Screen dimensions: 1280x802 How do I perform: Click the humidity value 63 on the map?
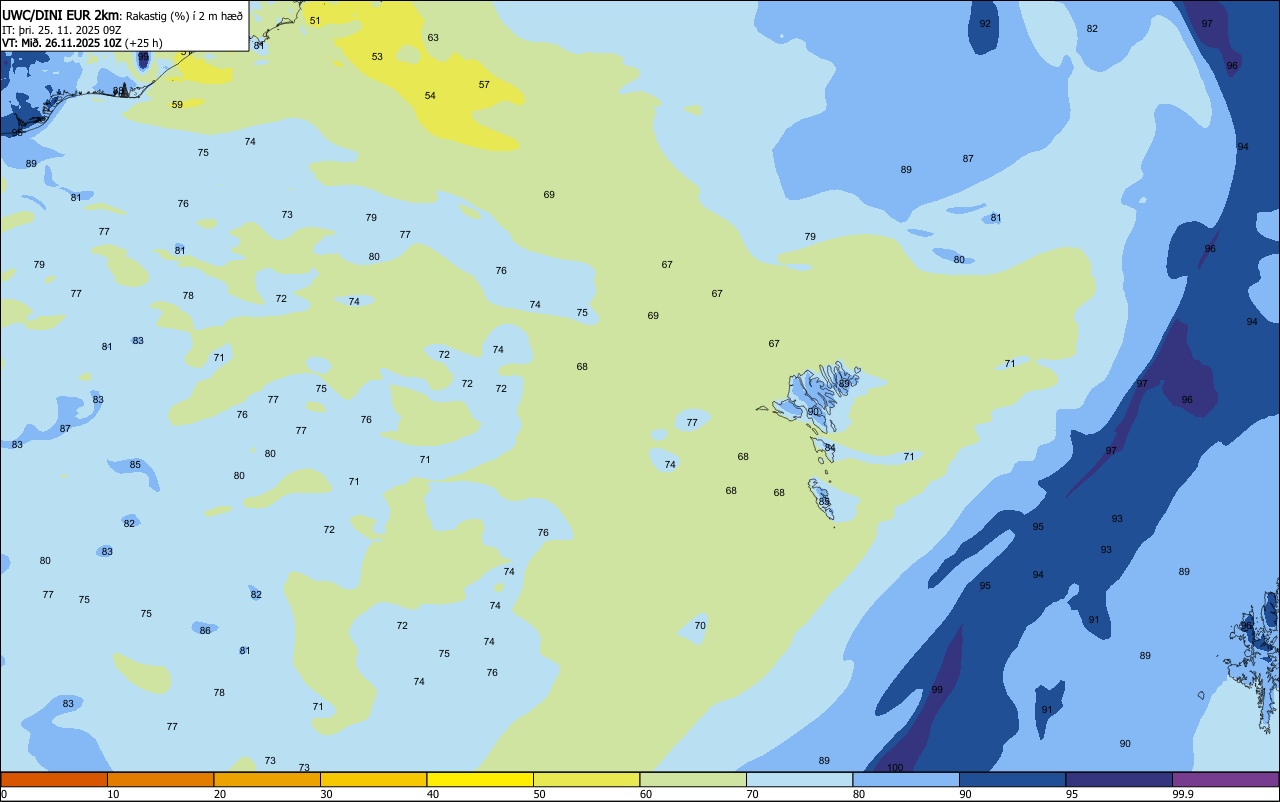433,37
